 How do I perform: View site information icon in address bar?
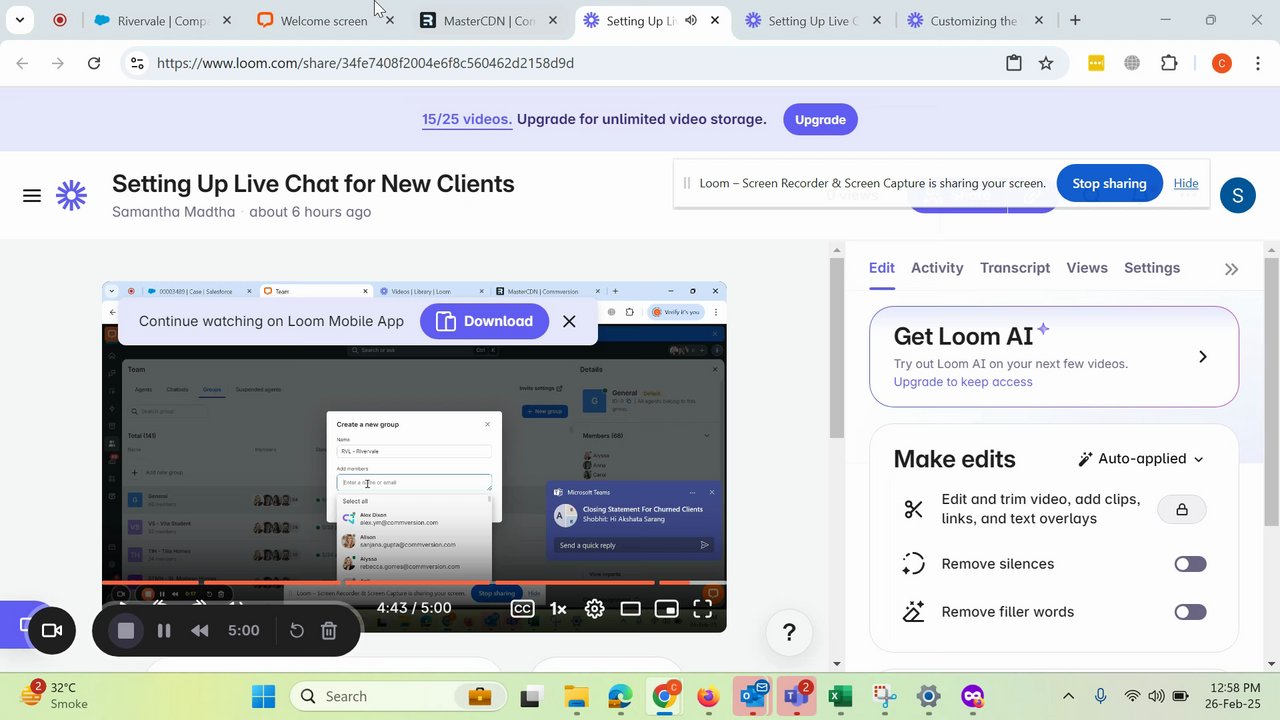[137, 63]
